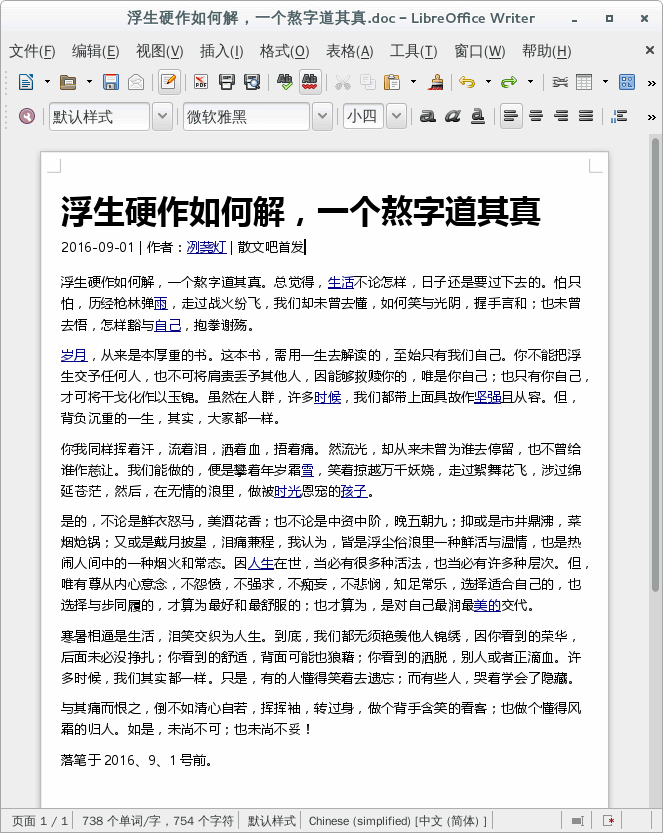Open the 坚强 hyperlink

pos(488,397)
